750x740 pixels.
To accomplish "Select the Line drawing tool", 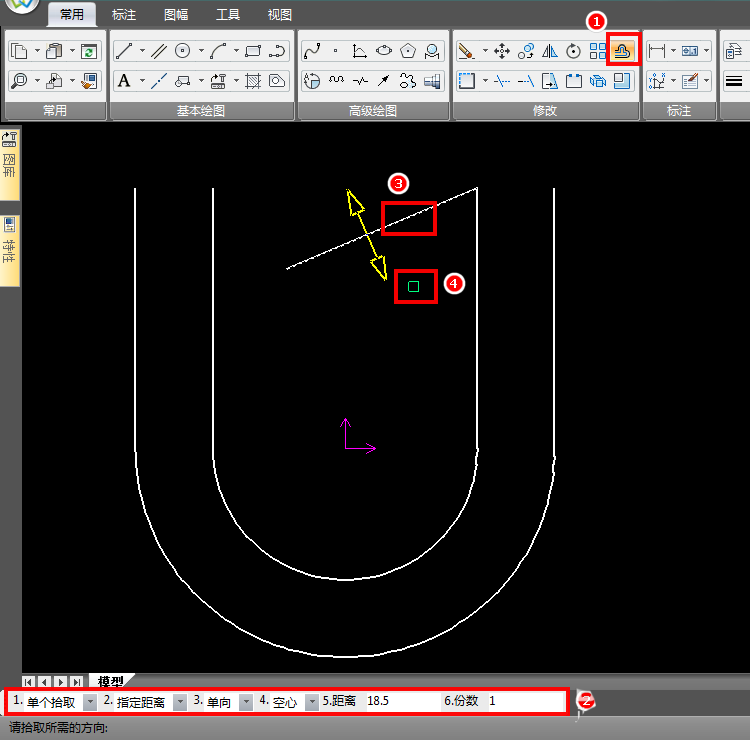I will point(124,50).
